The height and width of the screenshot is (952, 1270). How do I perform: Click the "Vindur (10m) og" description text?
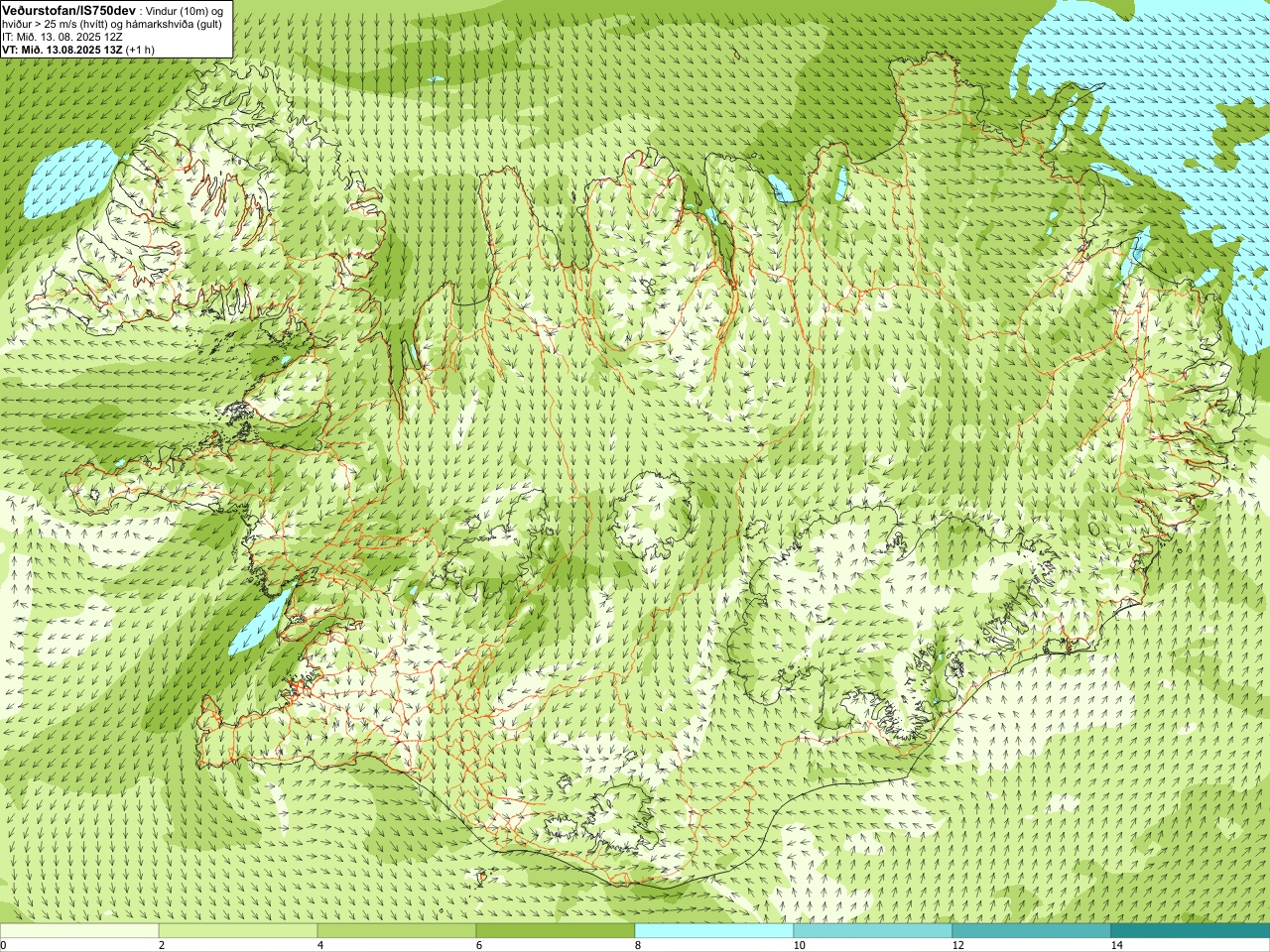click(183, 10)
